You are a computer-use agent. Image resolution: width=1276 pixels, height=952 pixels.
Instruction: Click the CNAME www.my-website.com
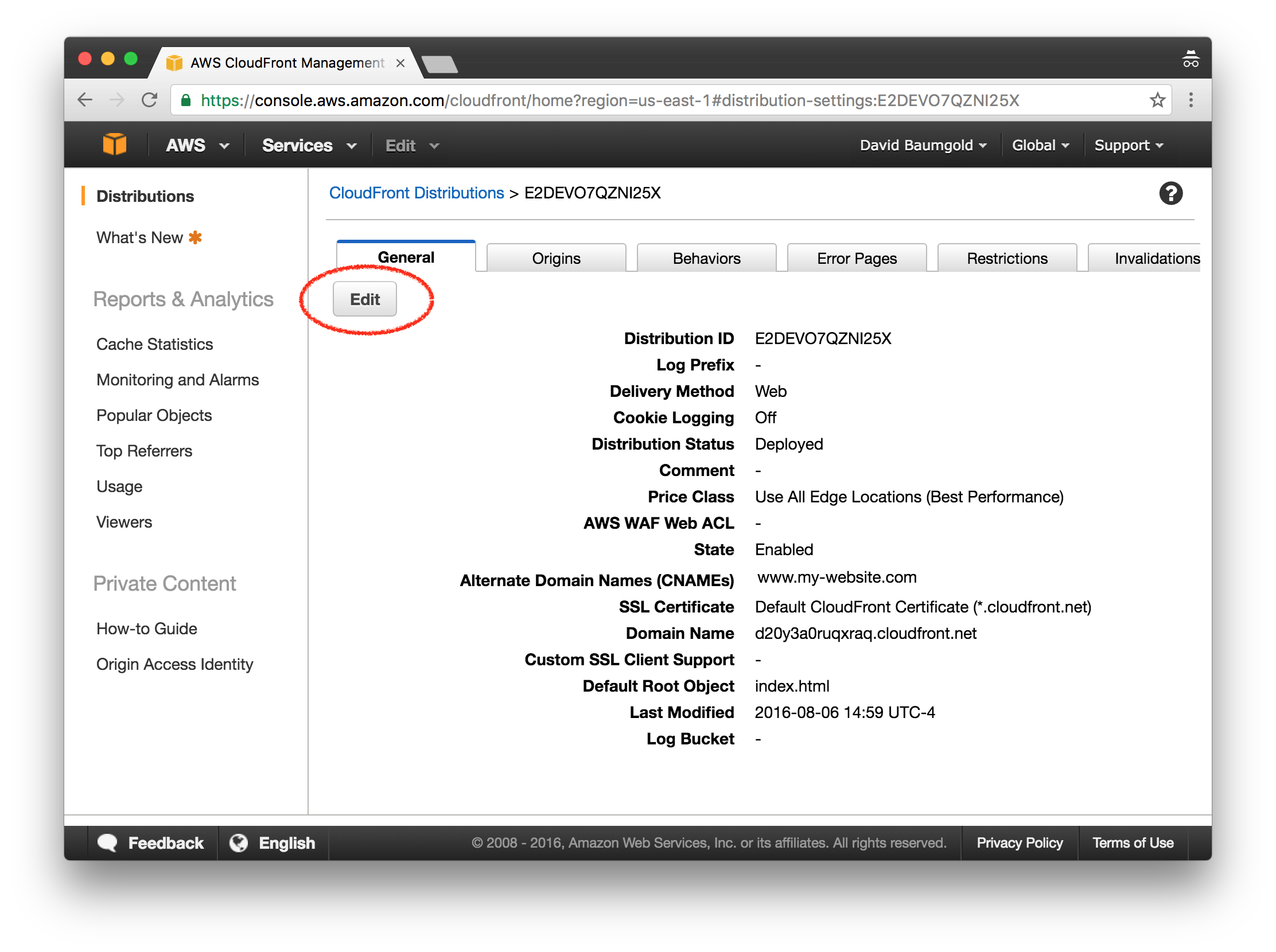pyautogui.click(x=837, y=578)
